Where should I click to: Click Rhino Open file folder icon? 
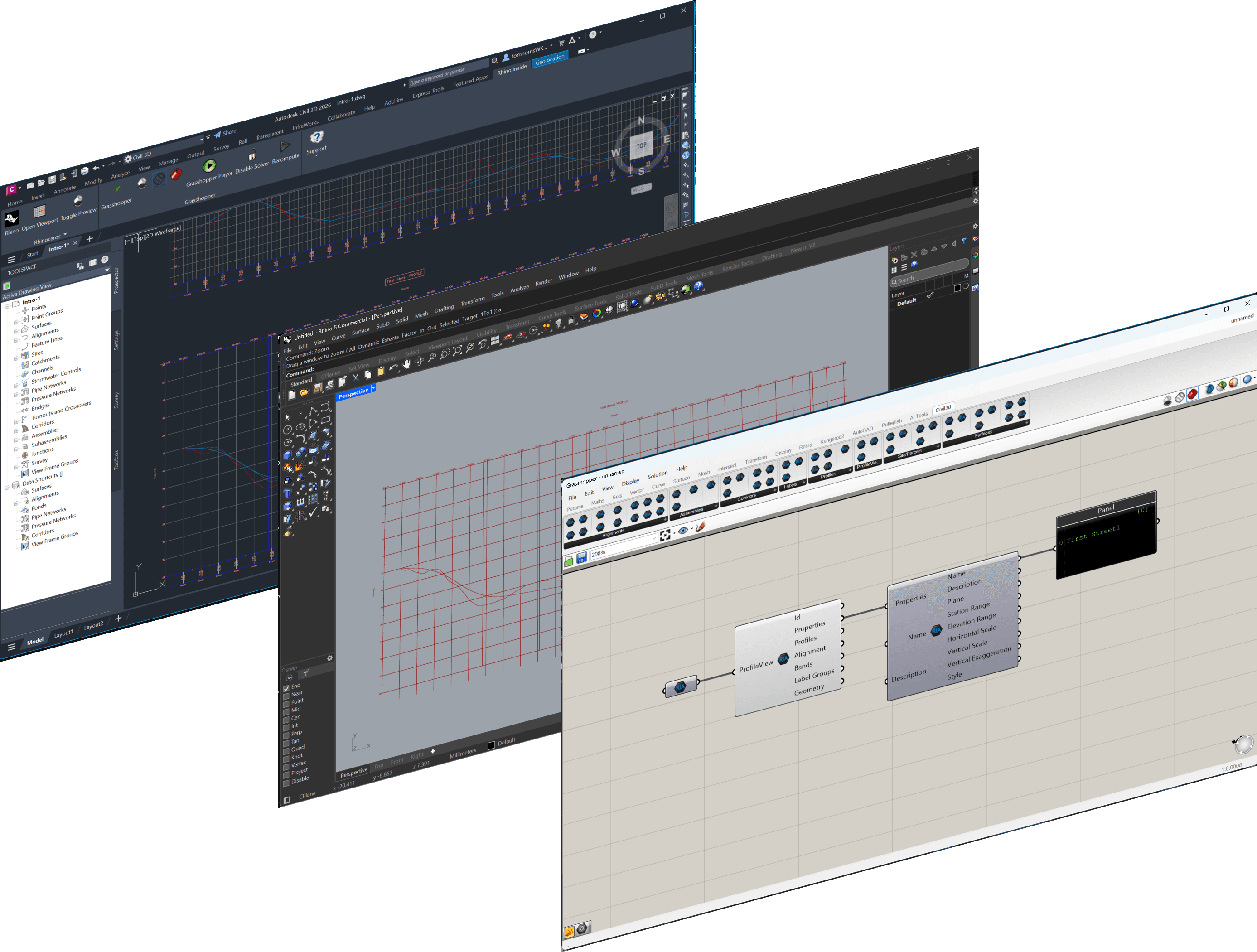(304, 392)
